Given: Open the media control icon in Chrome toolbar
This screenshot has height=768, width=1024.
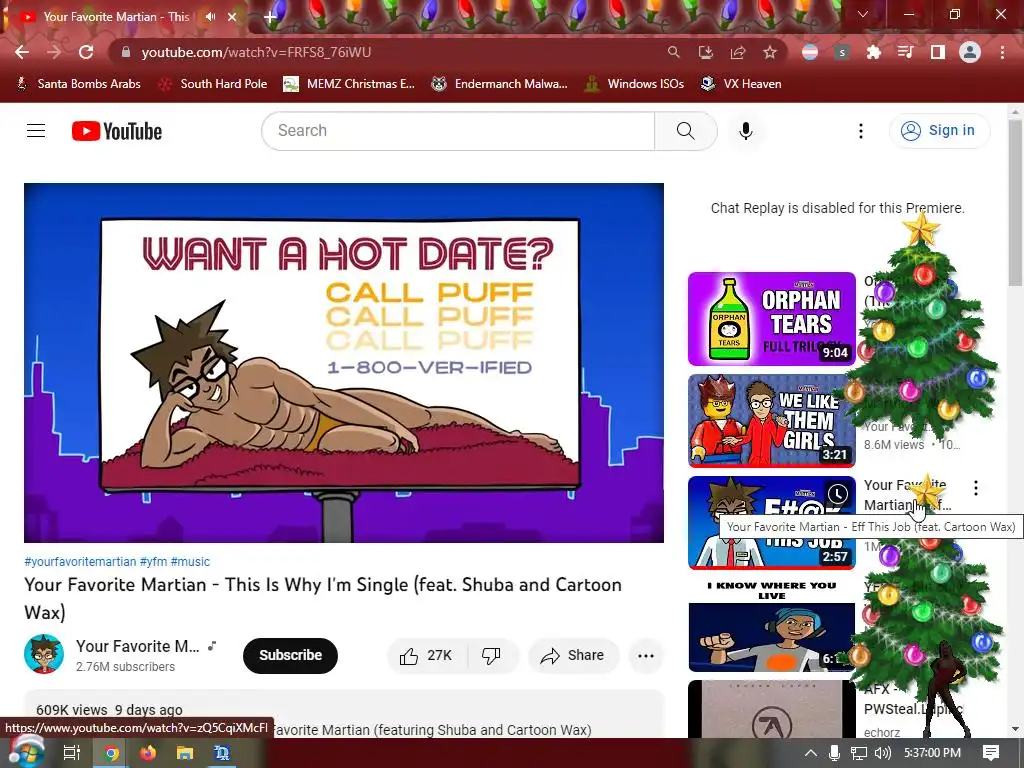Looking at the screenshot, I should click(x=905, y=52).
